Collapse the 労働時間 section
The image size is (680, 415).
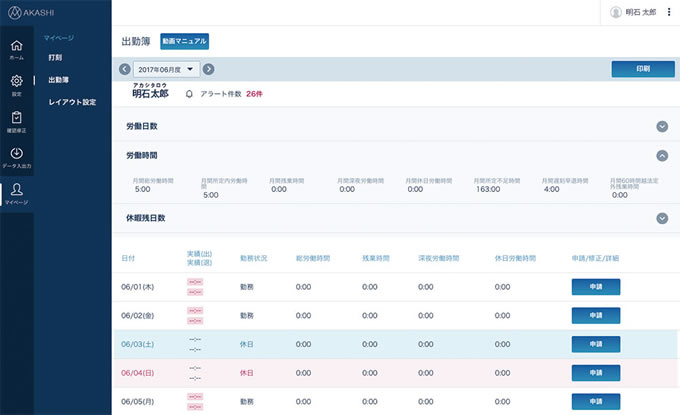661,156
